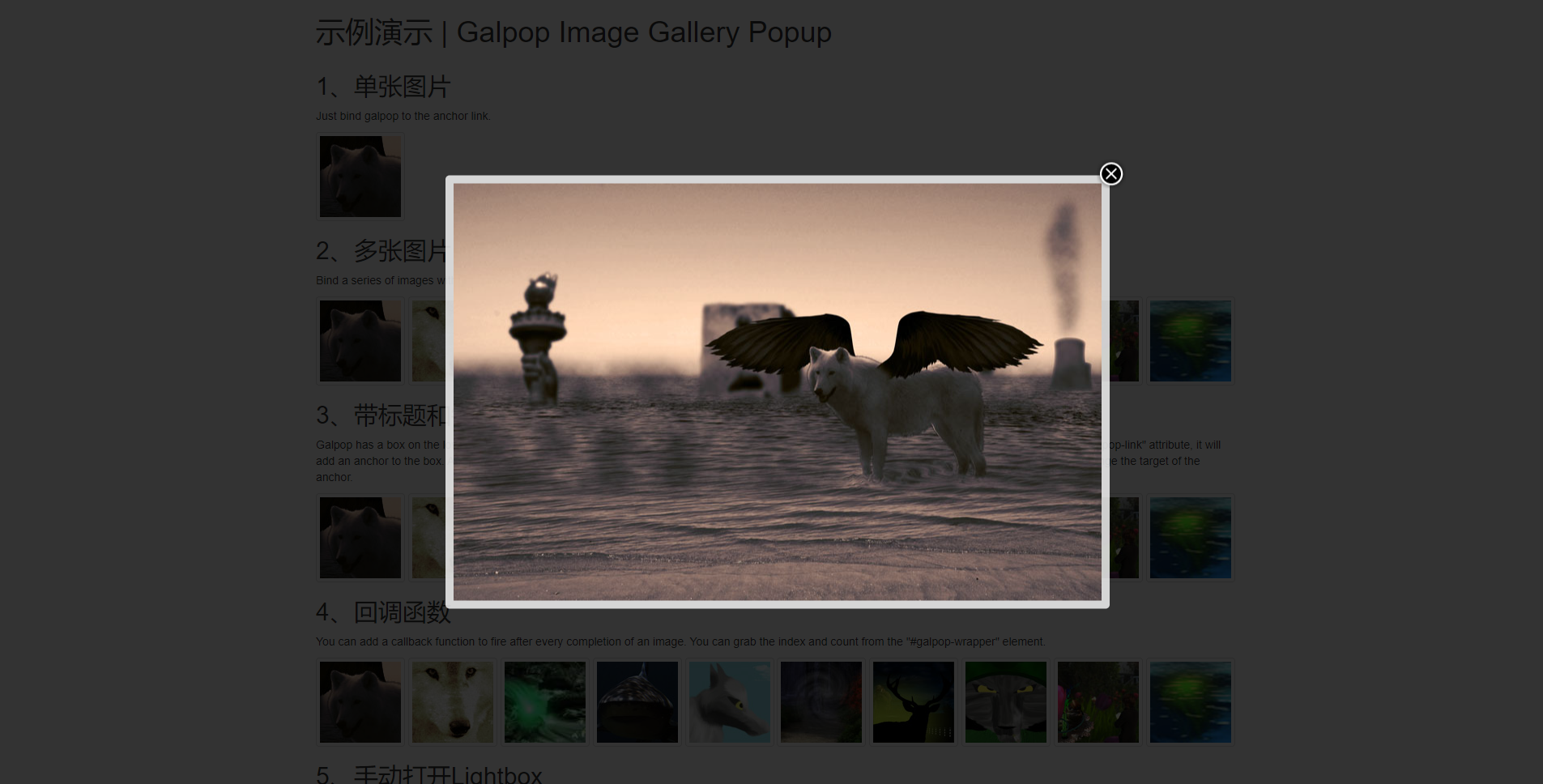Open the dark wolf thumbnail in section 4
Image resolution: width=1543 pixels, height=784 pixels.
[360, 702]
